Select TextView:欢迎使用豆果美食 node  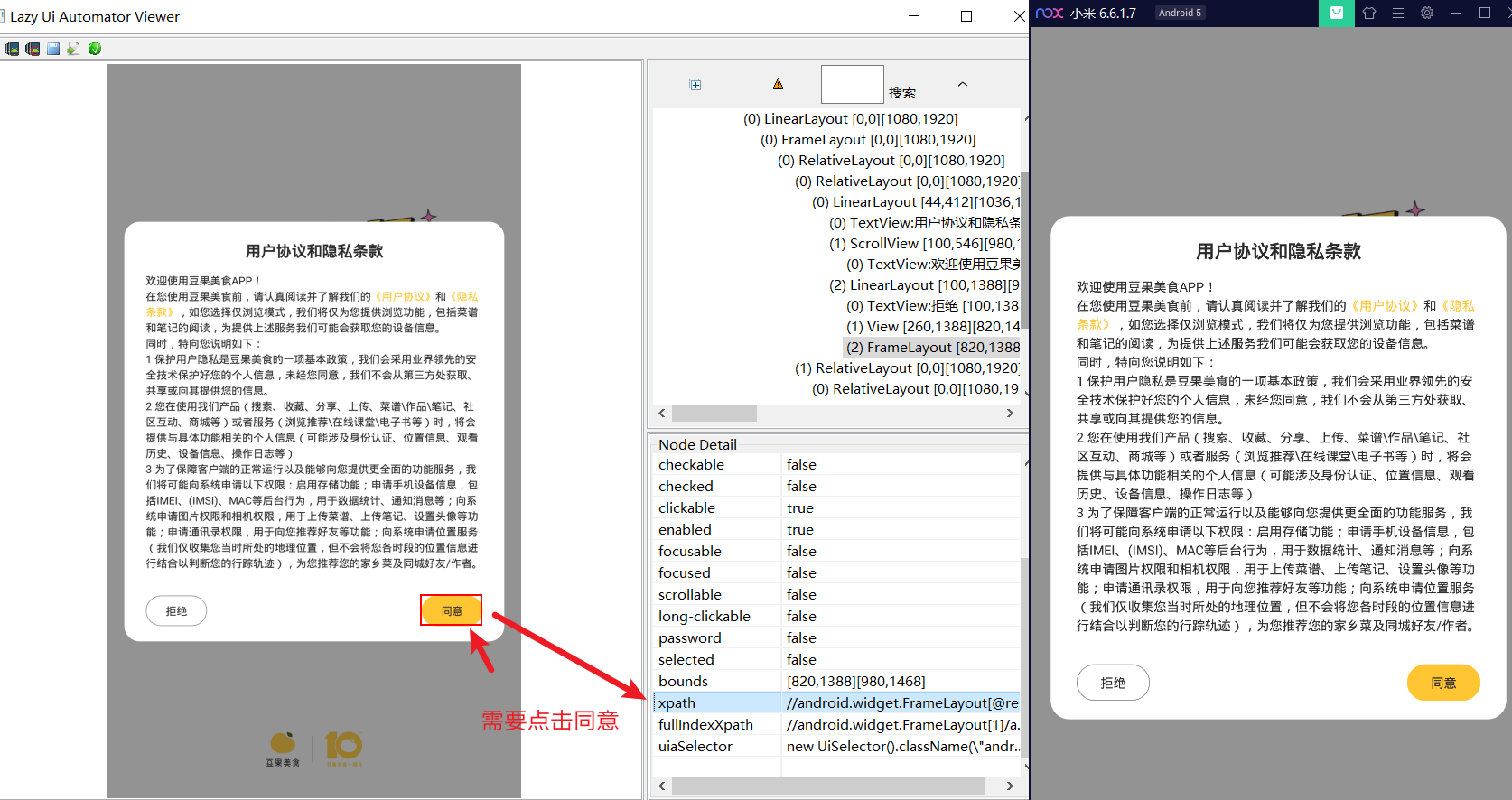[x=933, y=264]
